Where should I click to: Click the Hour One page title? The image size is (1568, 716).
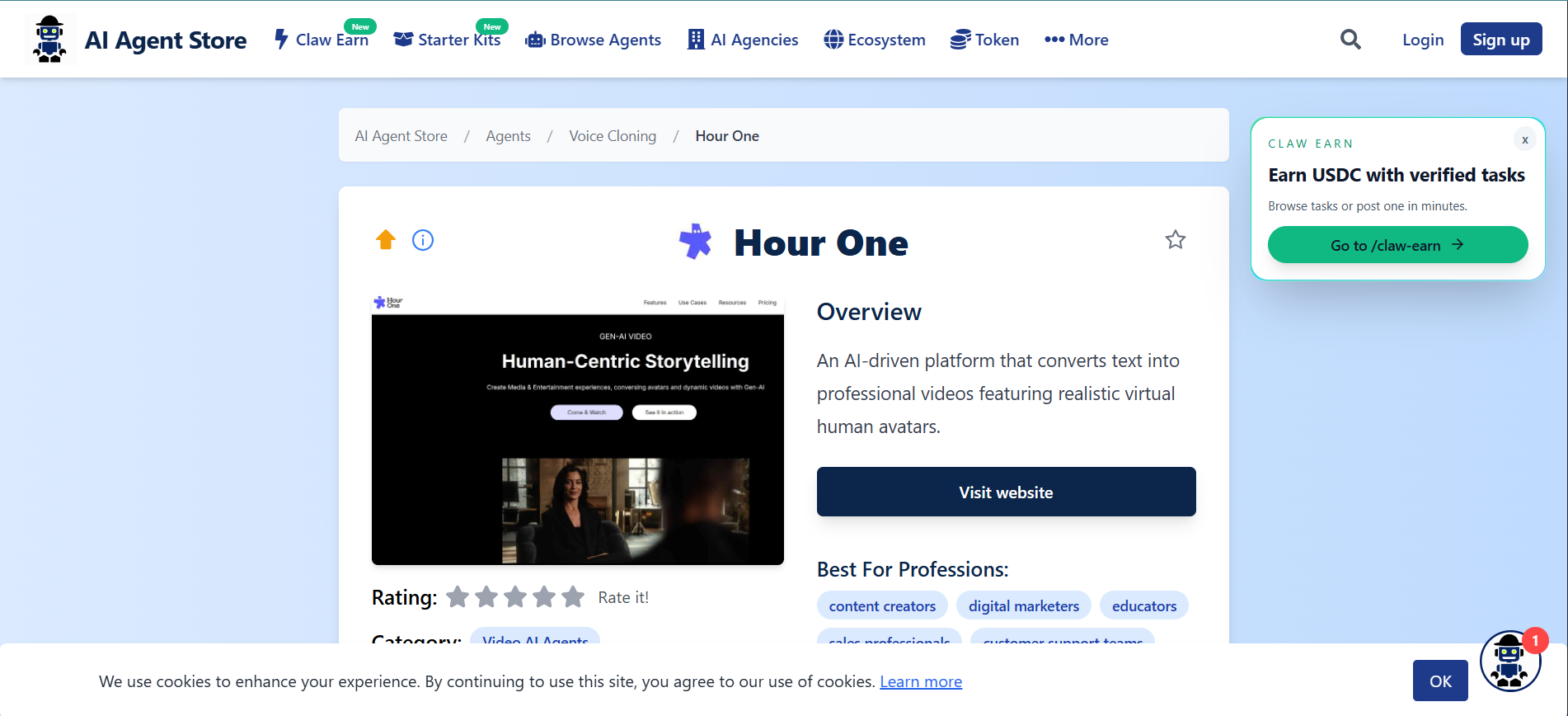point(821,243)
